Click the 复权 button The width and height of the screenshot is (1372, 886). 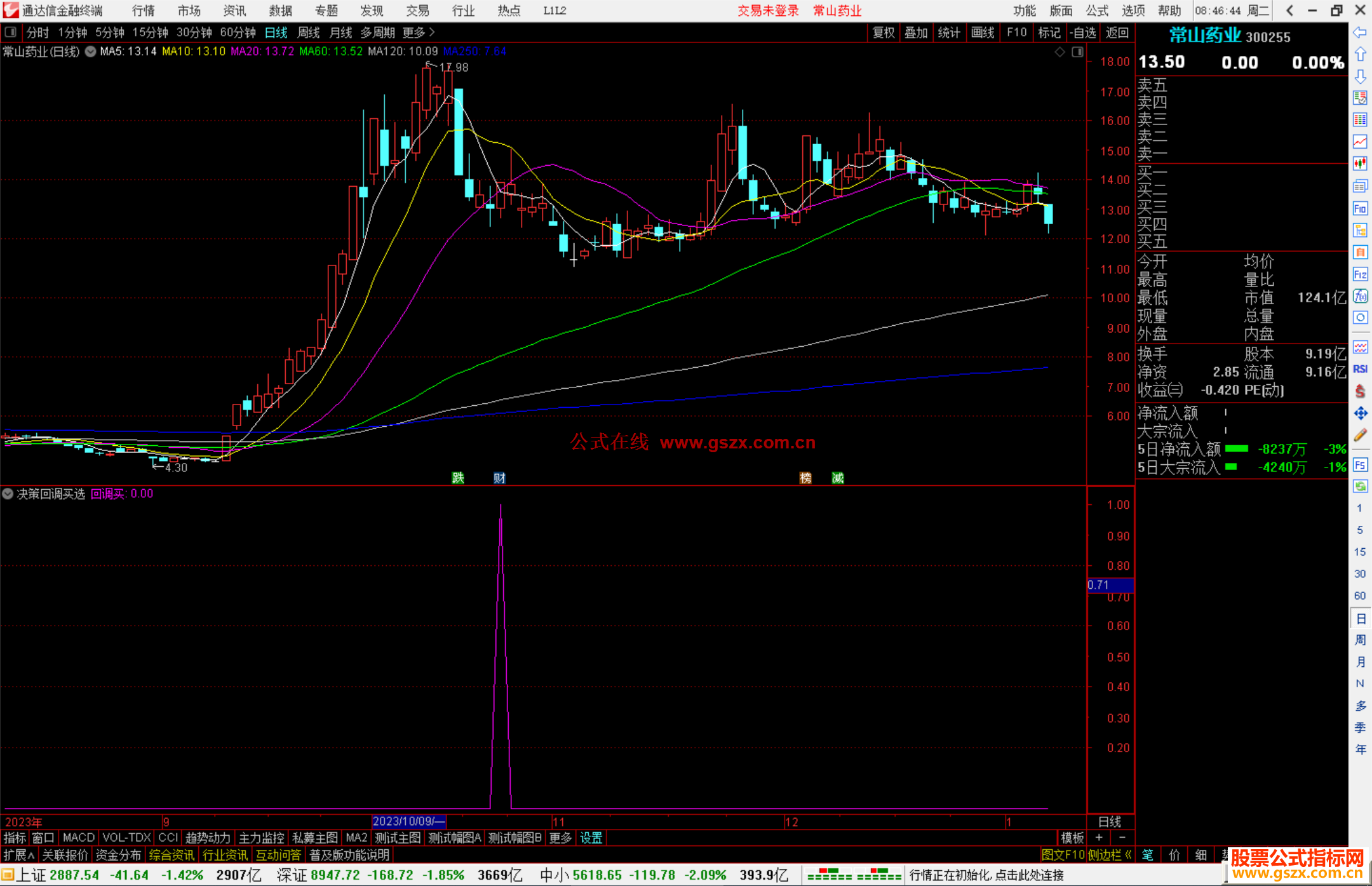click(883, 32)
